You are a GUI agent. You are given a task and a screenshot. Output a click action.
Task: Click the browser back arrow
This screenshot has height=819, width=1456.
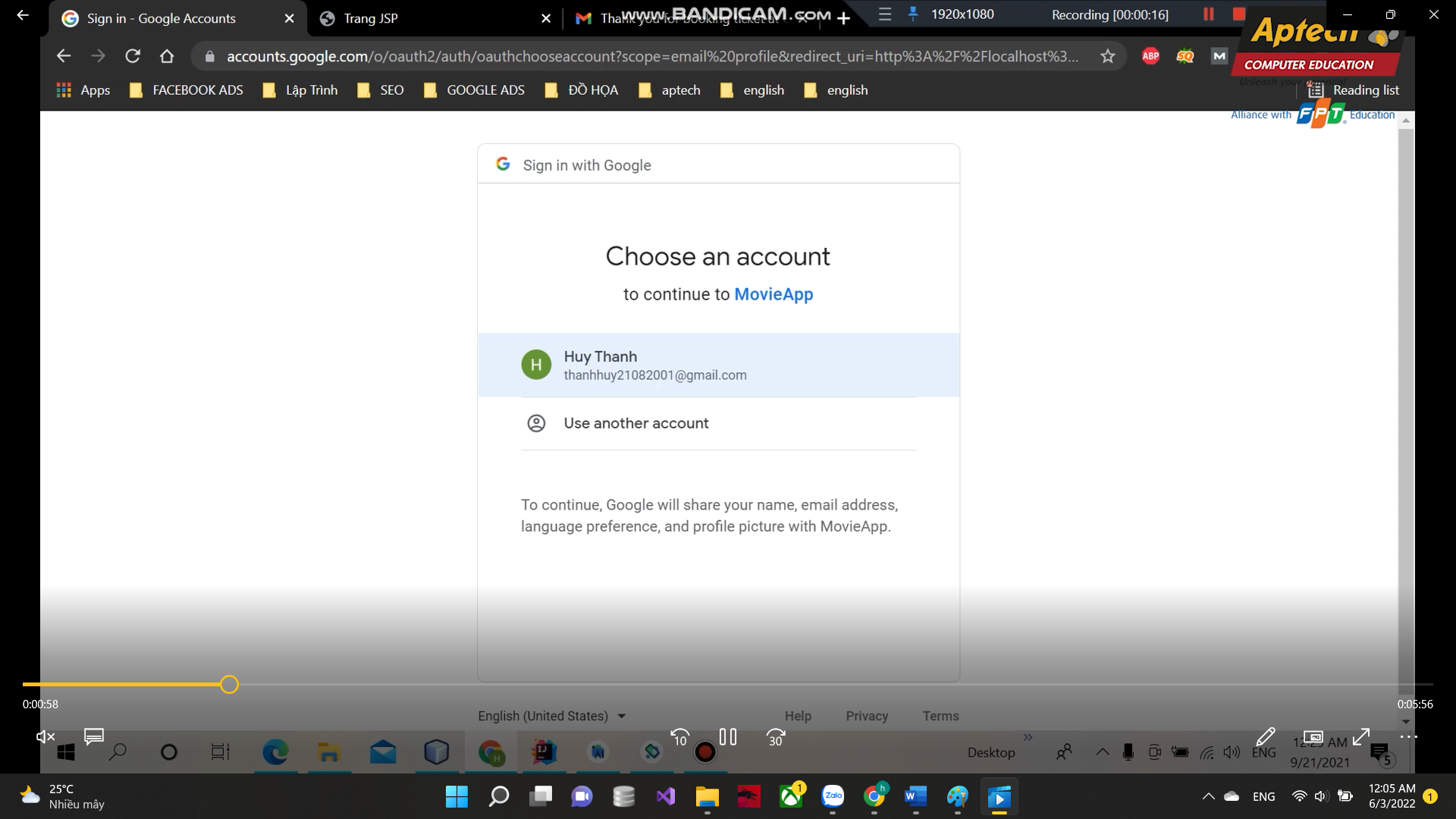(64, 56)
